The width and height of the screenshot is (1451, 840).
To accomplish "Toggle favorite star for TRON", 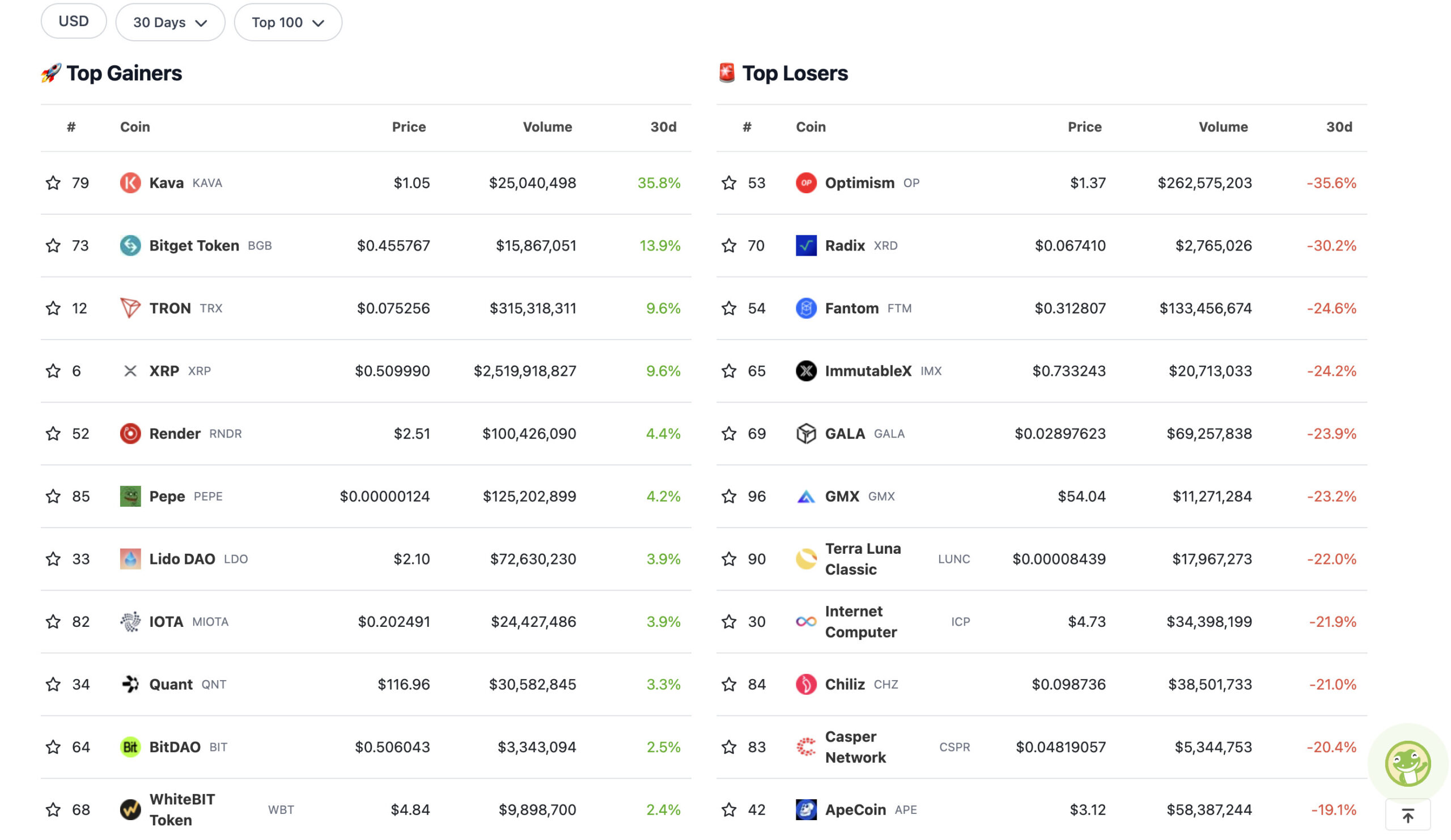I will (x=53, y=308).
